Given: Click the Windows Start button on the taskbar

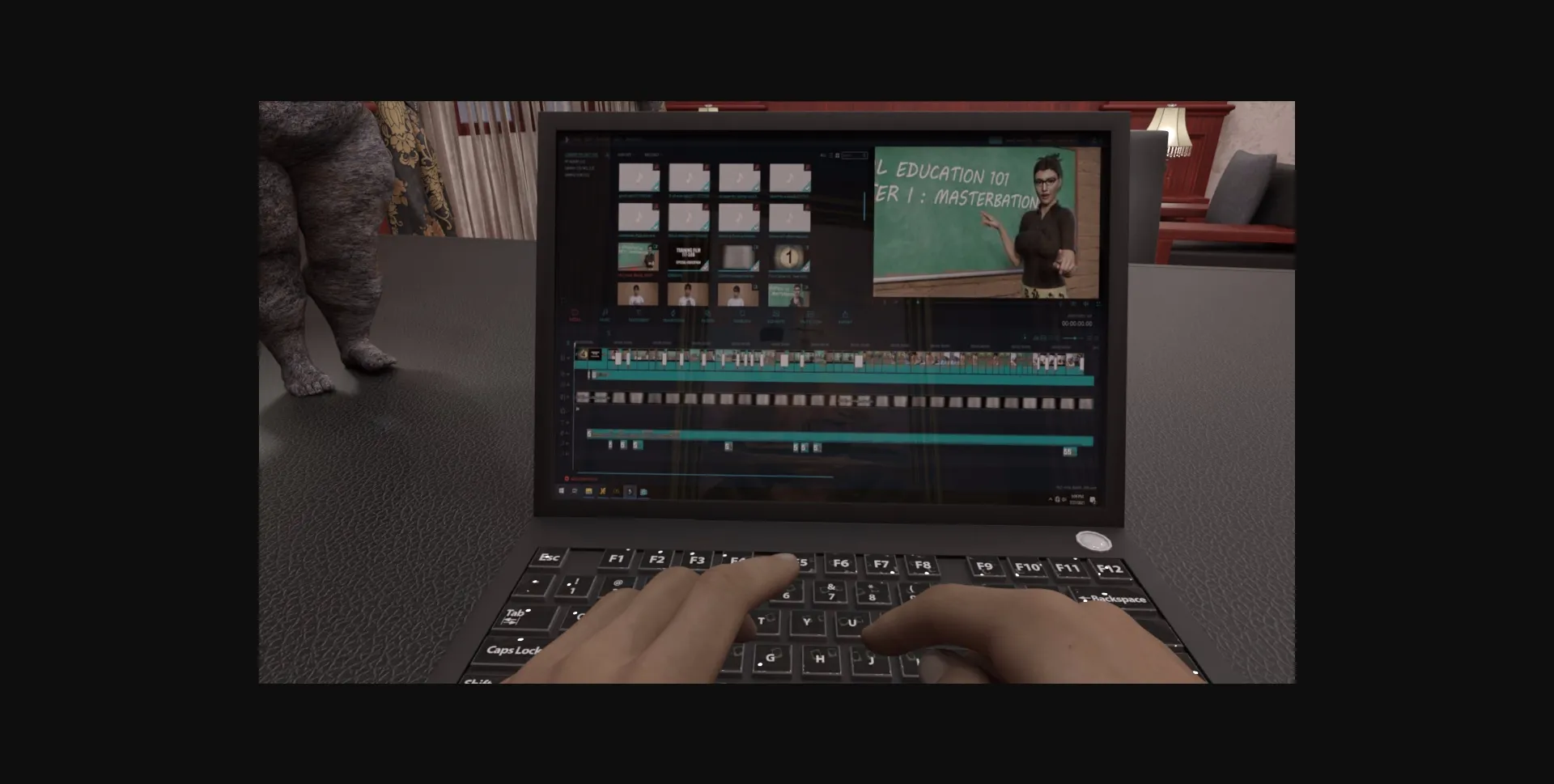Looking at the screenshot, I should point(562,490).
